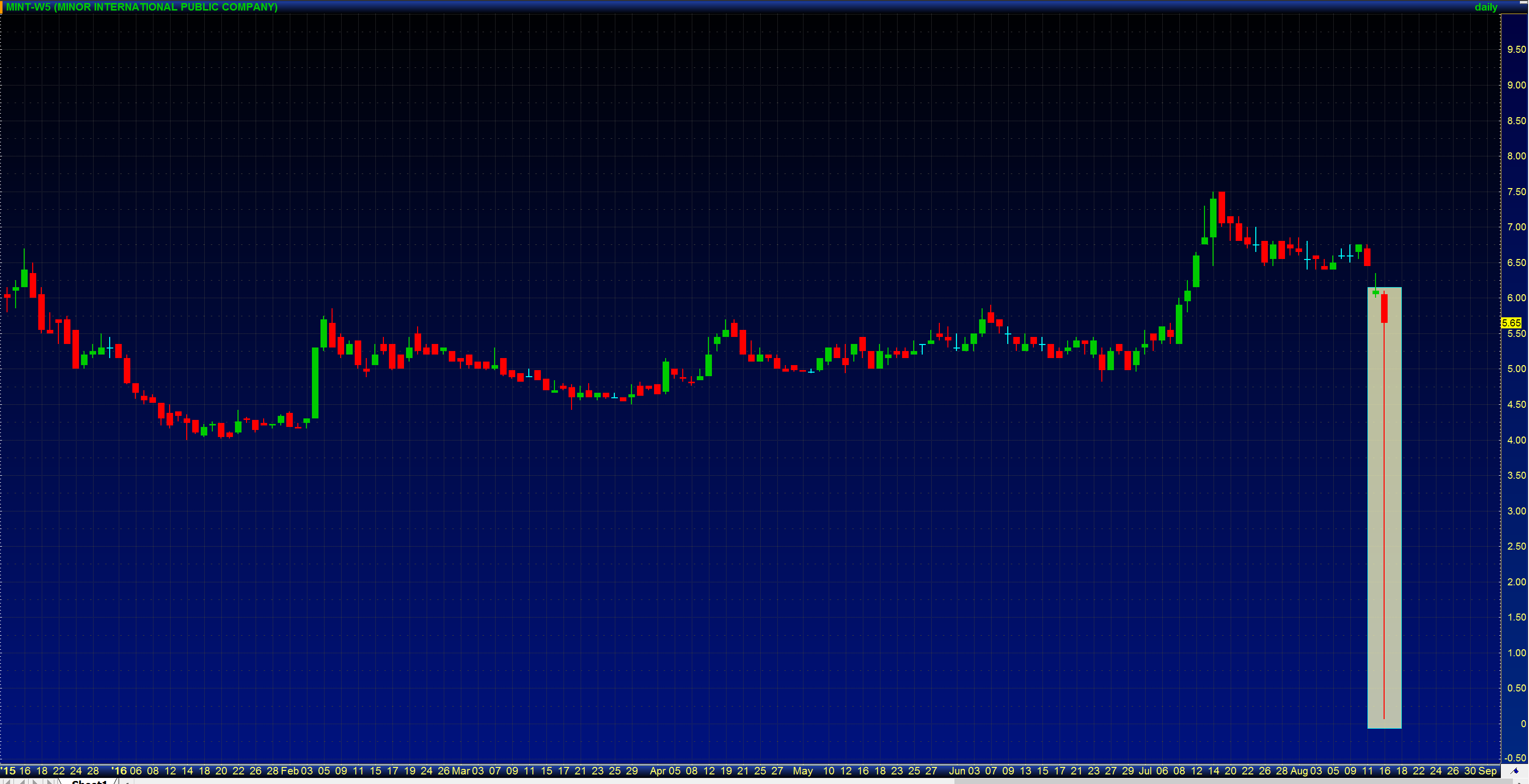Screen dimensions: 1529x784
Task: Click the last-sheet navigation arrow
Action: click(49, 782)
